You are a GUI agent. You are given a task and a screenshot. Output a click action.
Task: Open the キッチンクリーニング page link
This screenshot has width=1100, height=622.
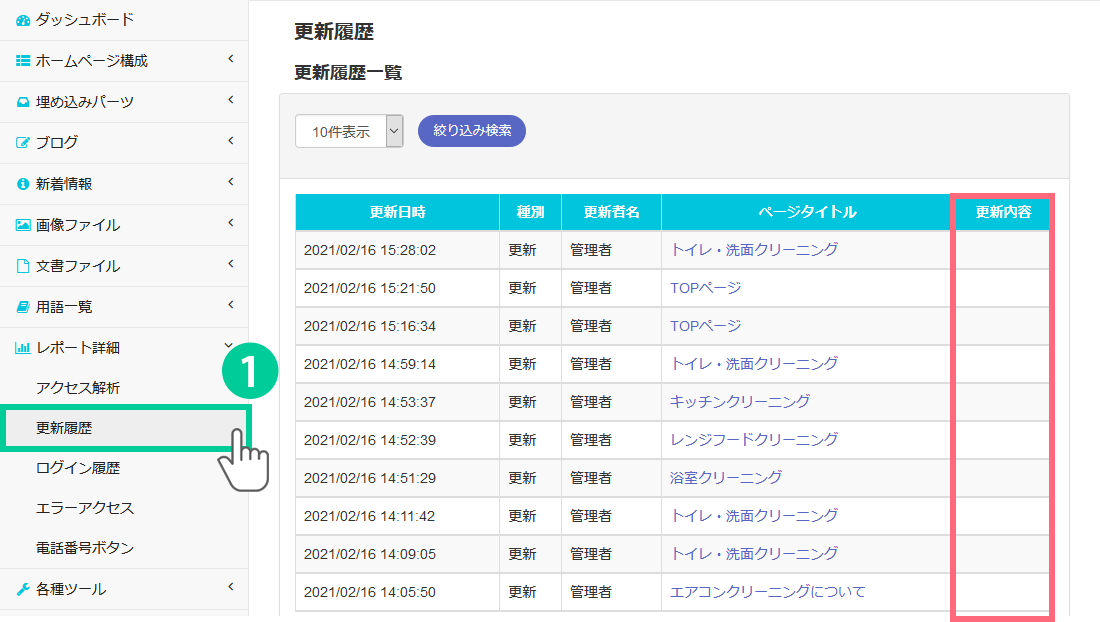740,401
